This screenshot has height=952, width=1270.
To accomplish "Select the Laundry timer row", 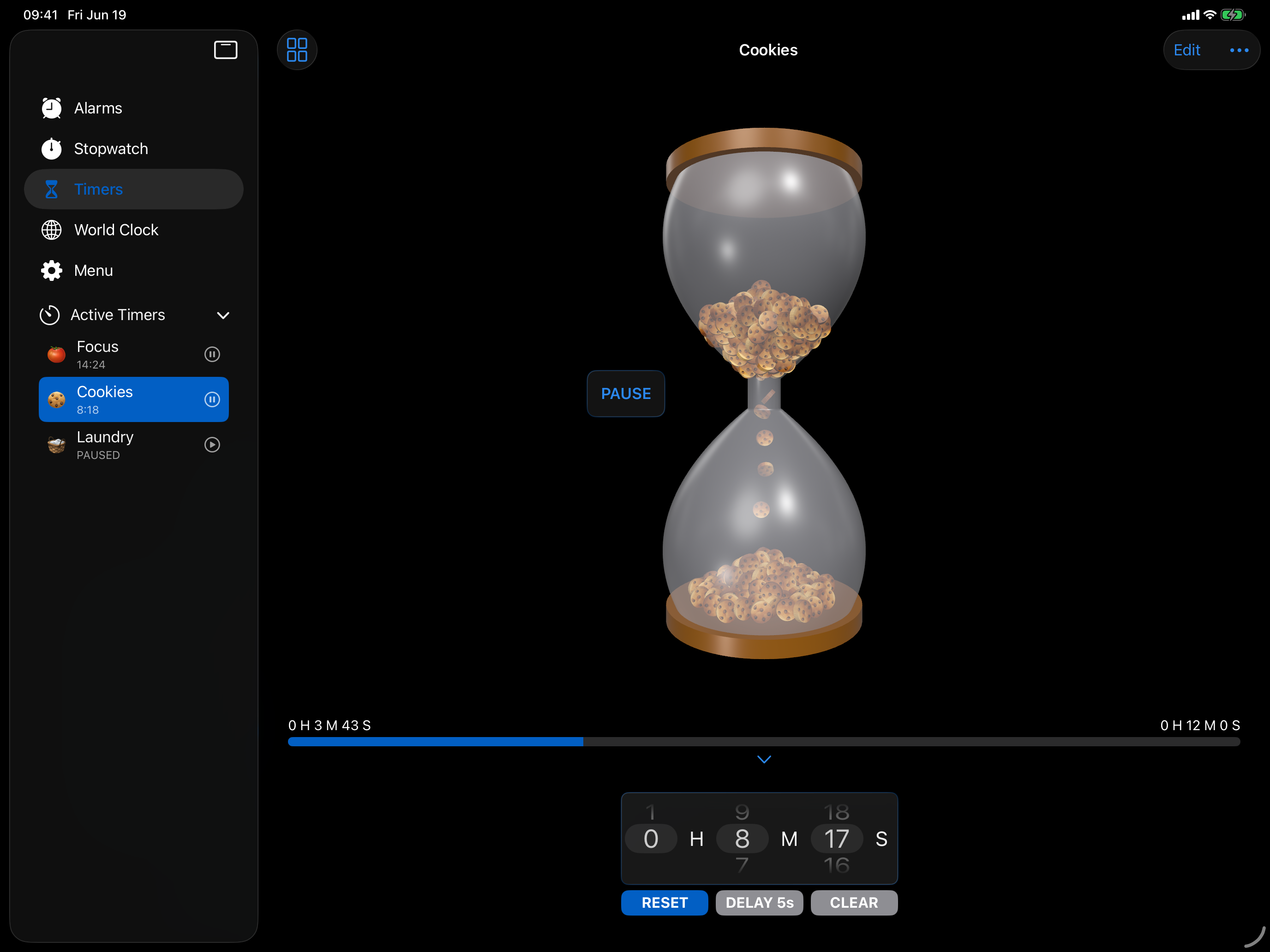I will [134, 445].
